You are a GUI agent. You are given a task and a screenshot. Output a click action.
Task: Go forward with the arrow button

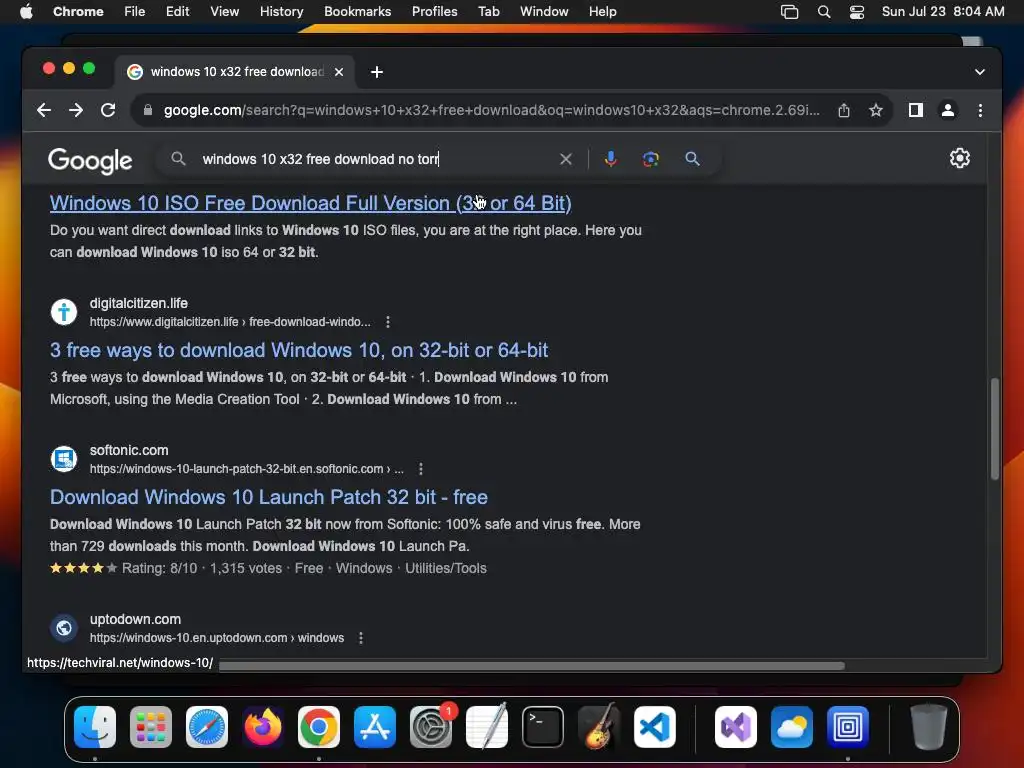(76, 110)
